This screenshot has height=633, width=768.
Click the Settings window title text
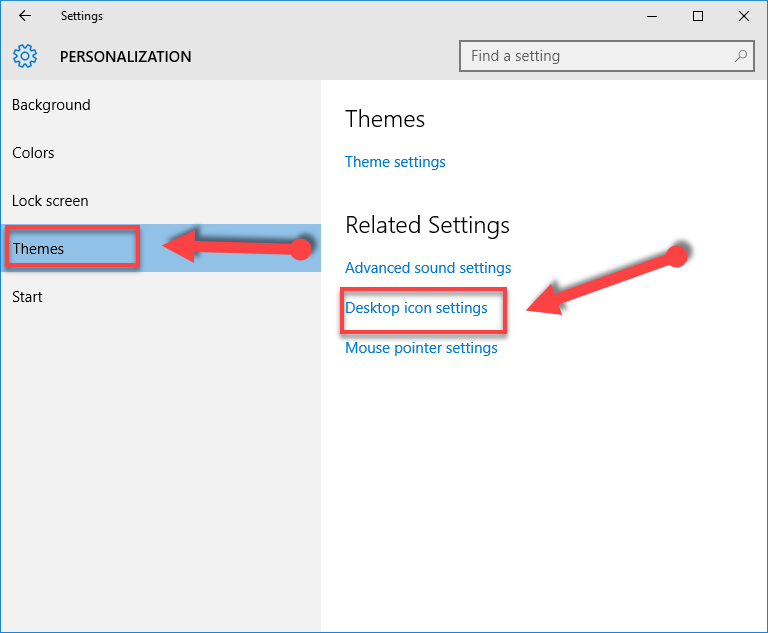pos(81,16)
